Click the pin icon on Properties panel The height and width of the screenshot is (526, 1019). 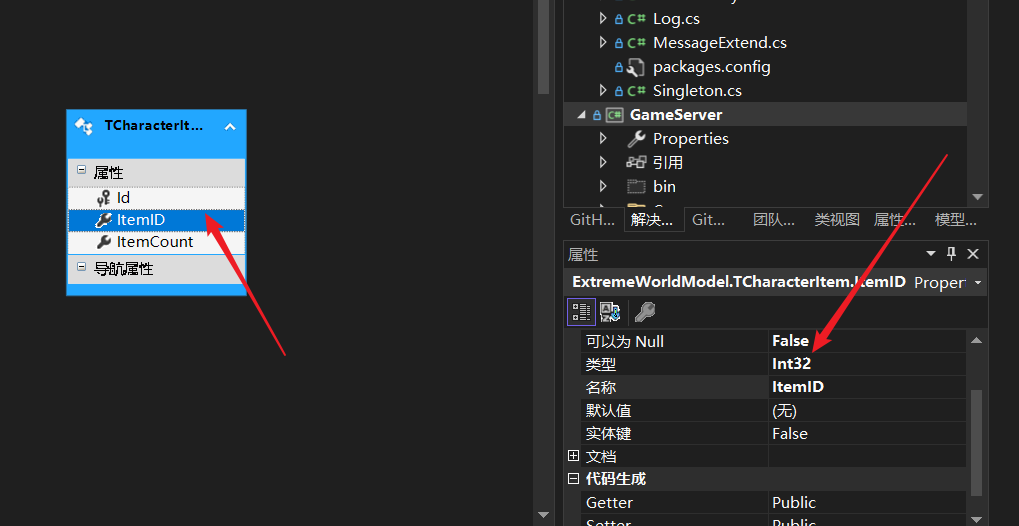[x=951, y=254]
